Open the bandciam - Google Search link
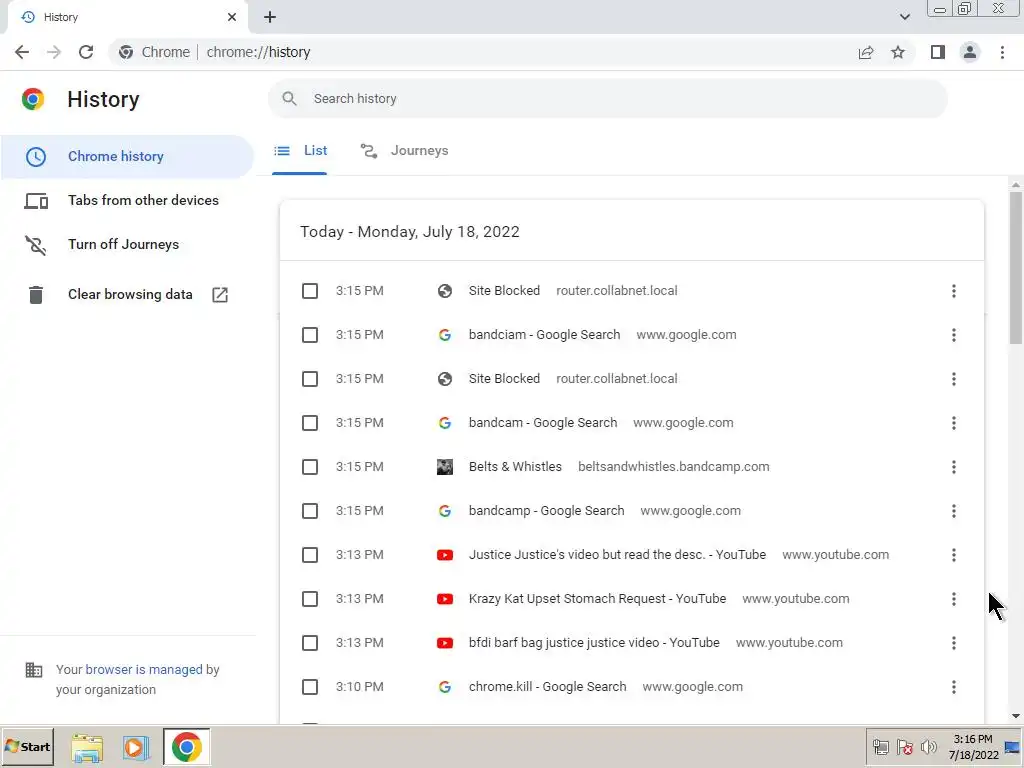The image size is (1024, 768). pos(545,335)
